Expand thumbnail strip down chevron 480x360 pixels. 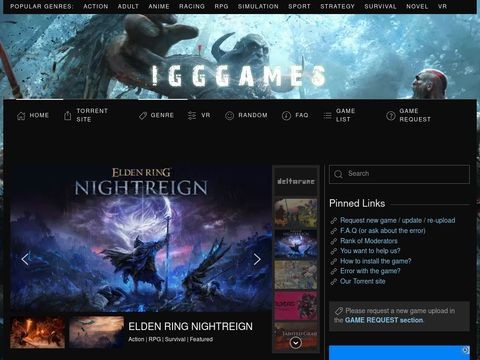coord(296,343)
